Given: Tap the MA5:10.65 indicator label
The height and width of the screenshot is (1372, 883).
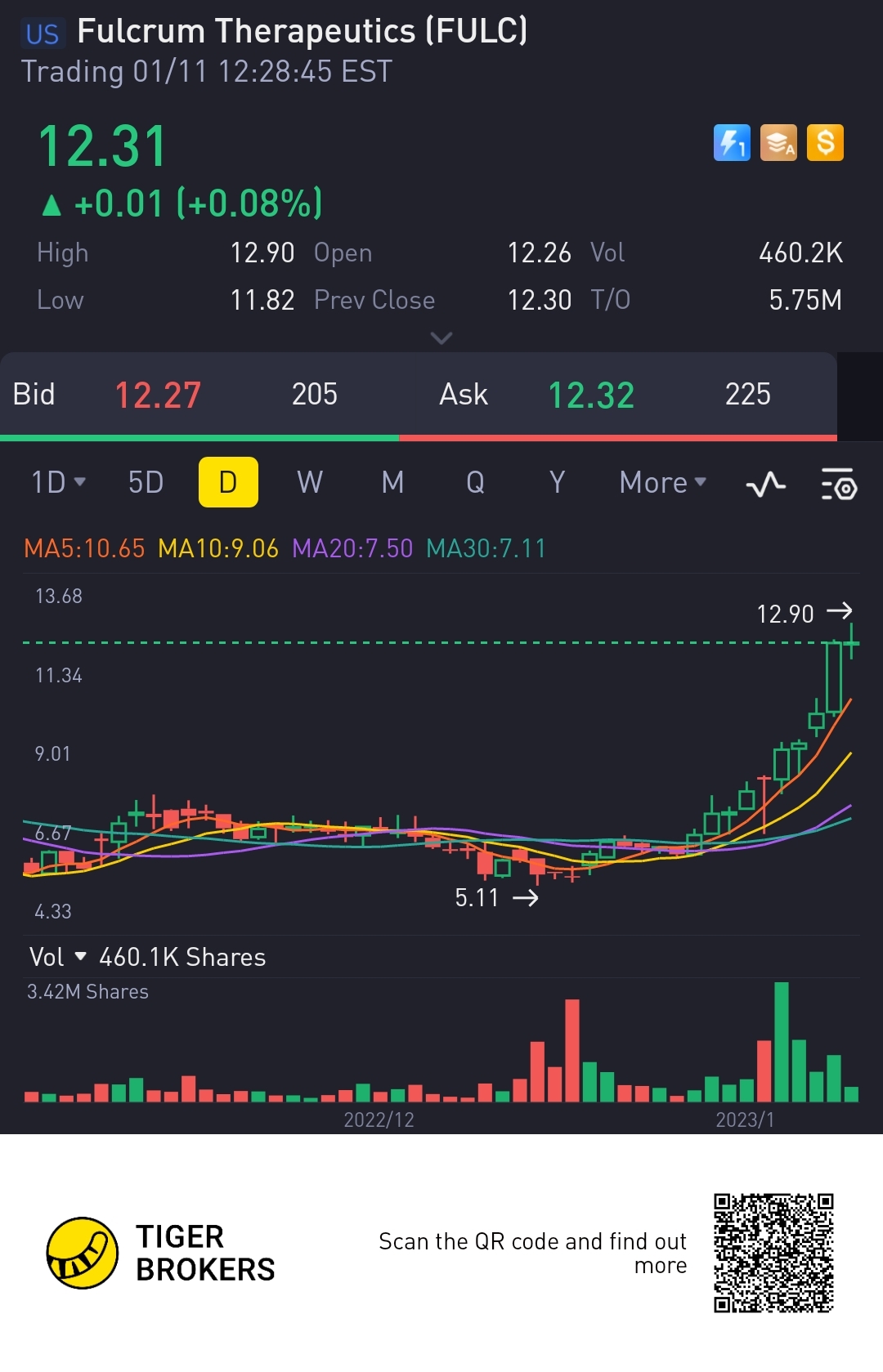Looking at the screenshot, I should point(84,548).
